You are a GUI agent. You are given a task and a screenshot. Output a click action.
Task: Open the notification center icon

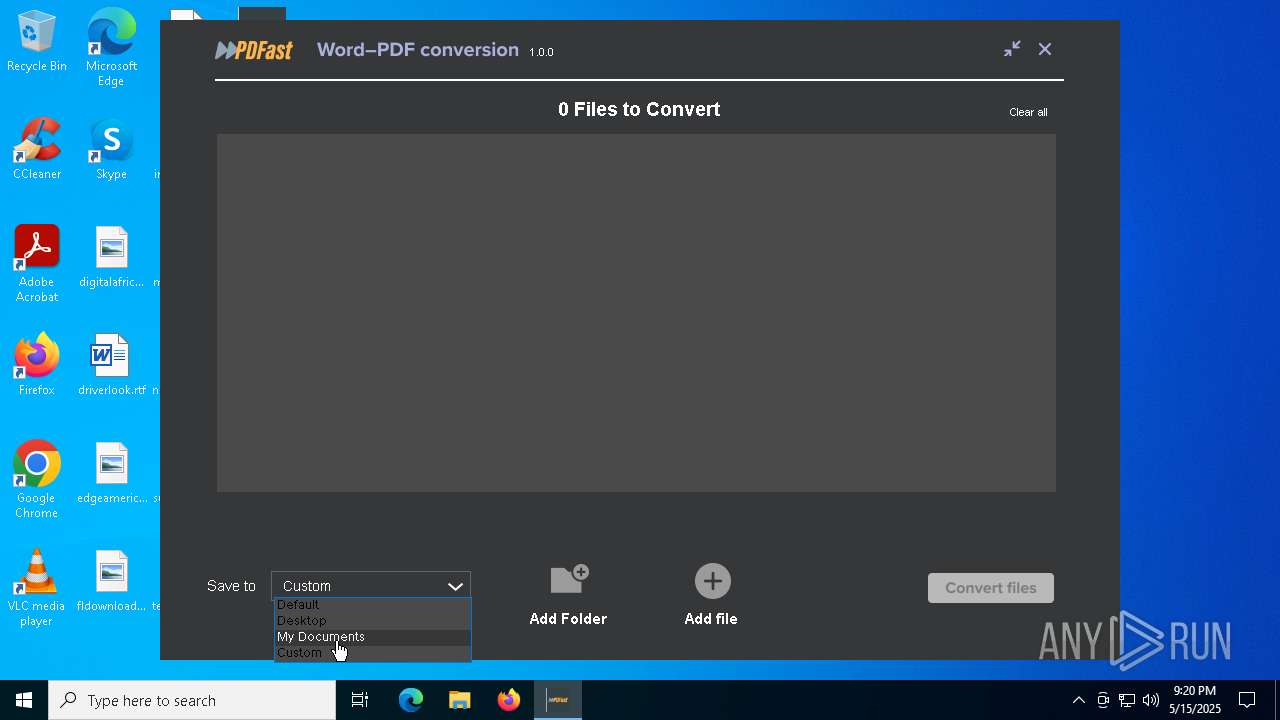[x=1247, y=700]
